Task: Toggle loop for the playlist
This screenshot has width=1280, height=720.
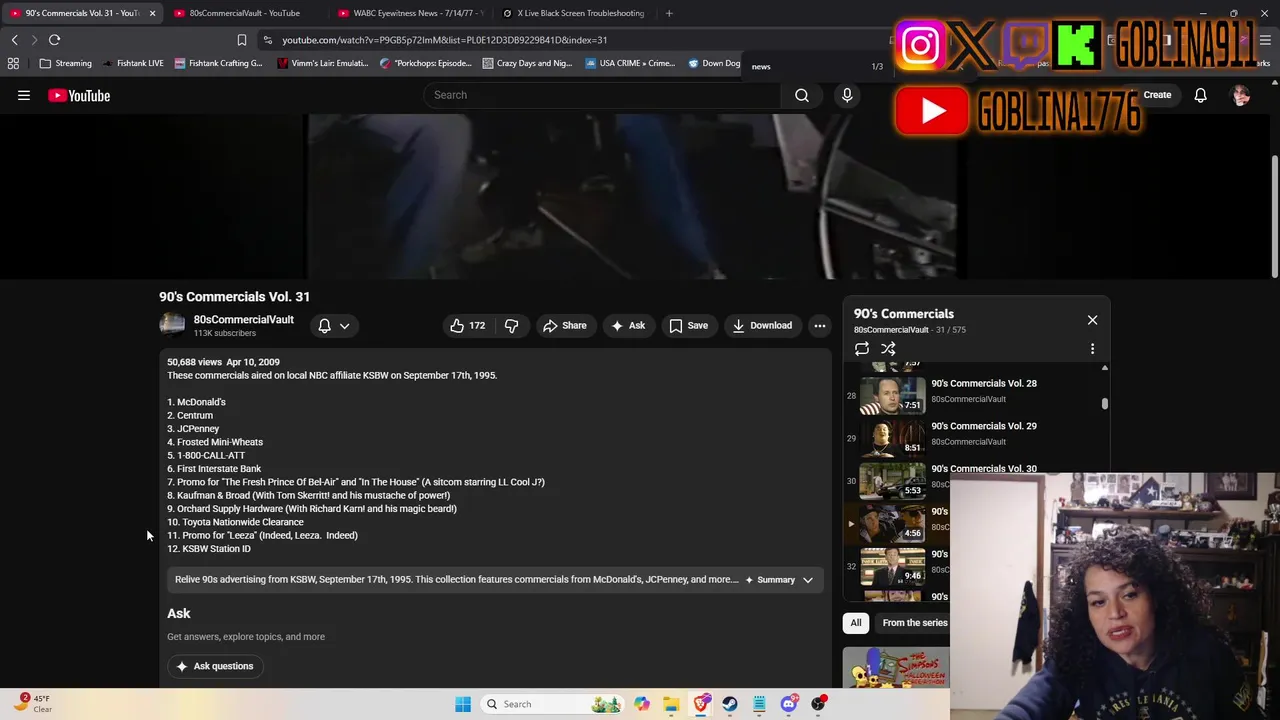Action: pyautogui.click(x=862, y=349)
